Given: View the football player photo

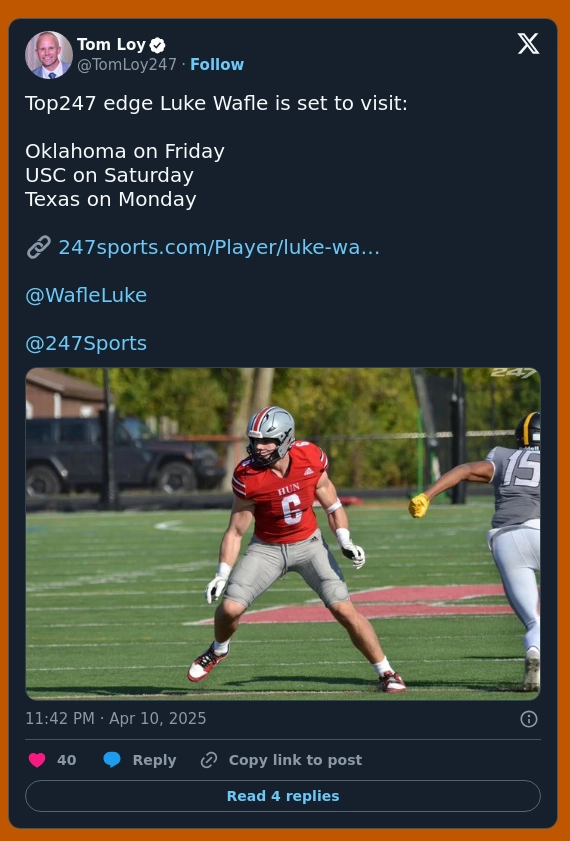Looking at the screenshot, I should coord(283,534).
